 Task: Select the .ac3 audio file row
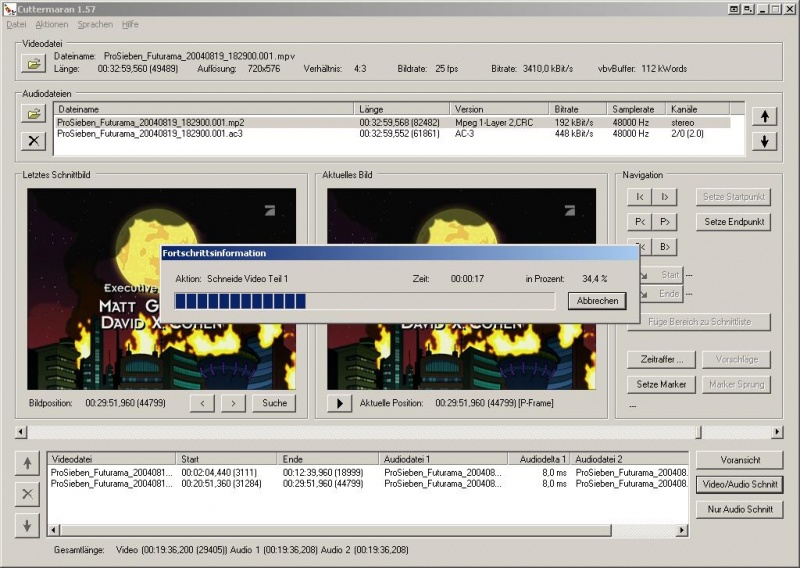click(x=200, y=133)
